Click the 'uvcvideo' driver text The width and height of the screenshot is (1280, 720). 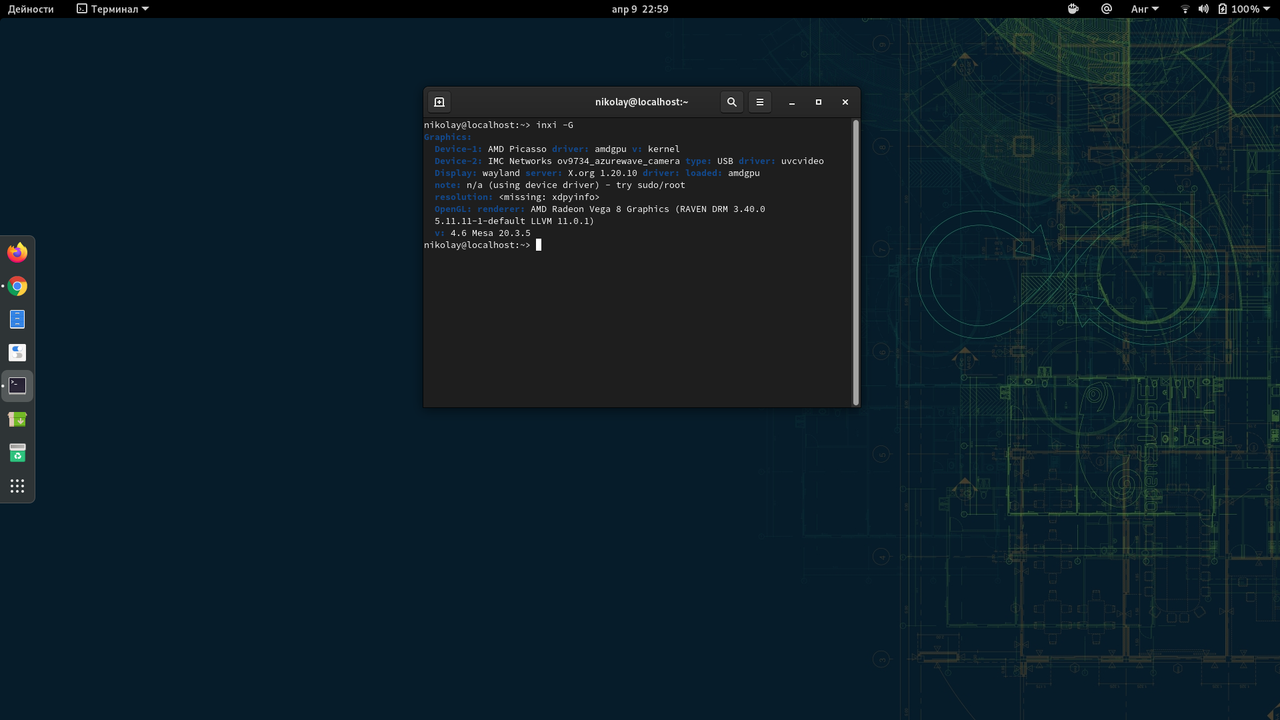(802, 161)
